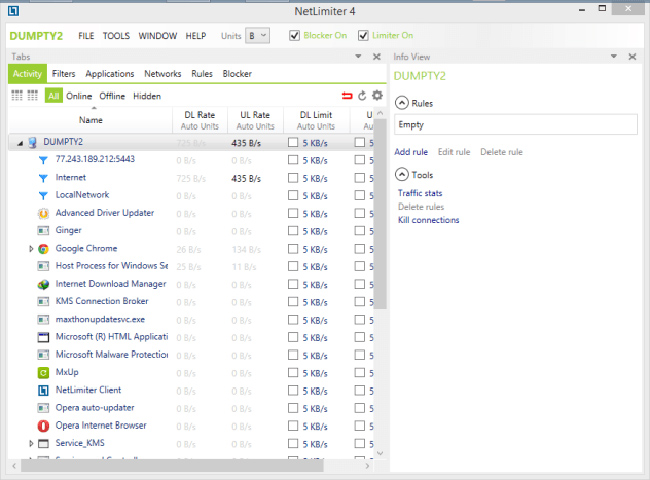
Task: Click the NetLimiter logo in title bar
Action: point(13,11)
